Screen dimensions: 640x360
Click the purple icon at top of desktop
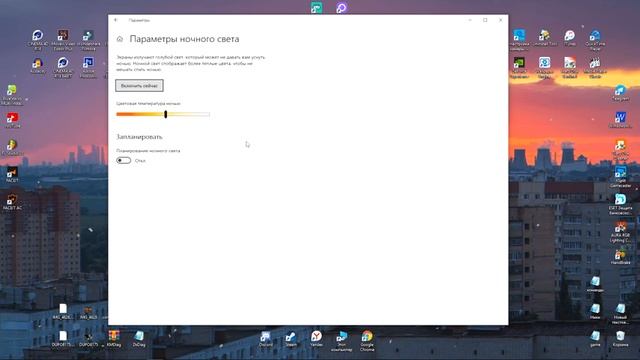point(342,7)
